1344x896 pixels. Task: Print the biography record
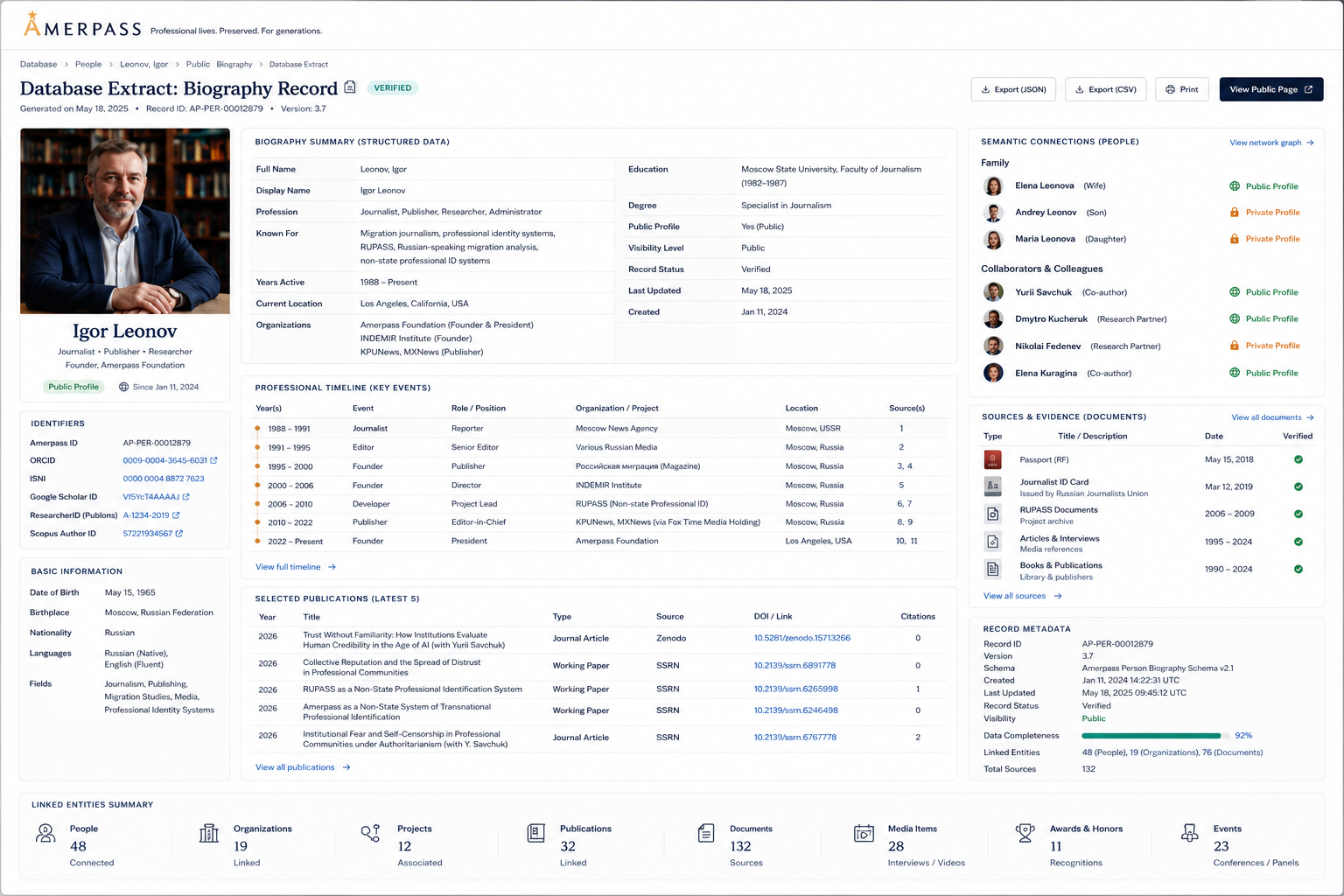coord(1182,89)
